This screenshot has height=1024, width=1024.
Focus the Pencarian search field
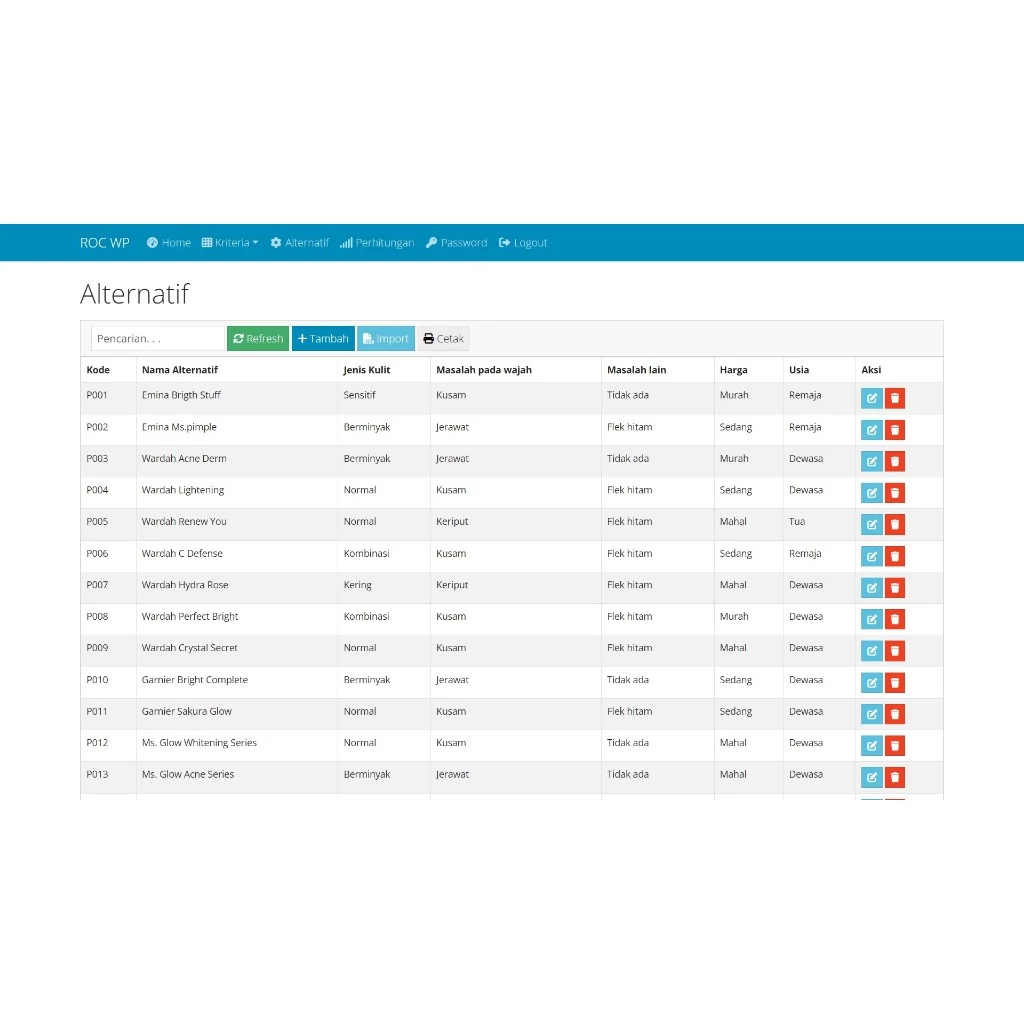pos(158,338)
